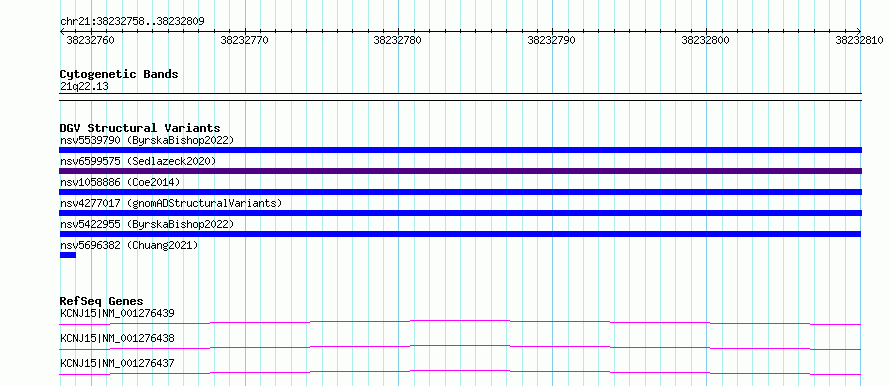The height and width of the screenshot is (386, 890).
Task: Click the short blue bar for nsv5696382
Action: [68, 255]
